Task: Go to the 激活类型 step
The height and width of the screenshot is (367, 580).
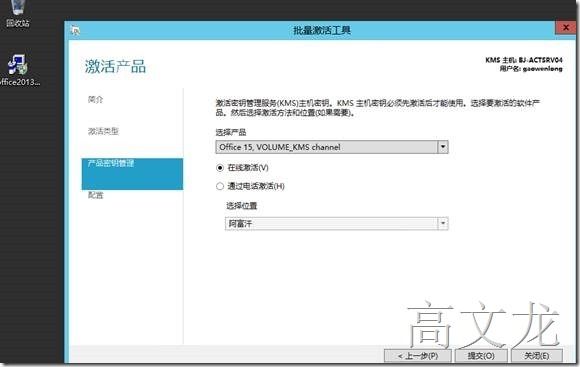Action: [x=103, y=131]
